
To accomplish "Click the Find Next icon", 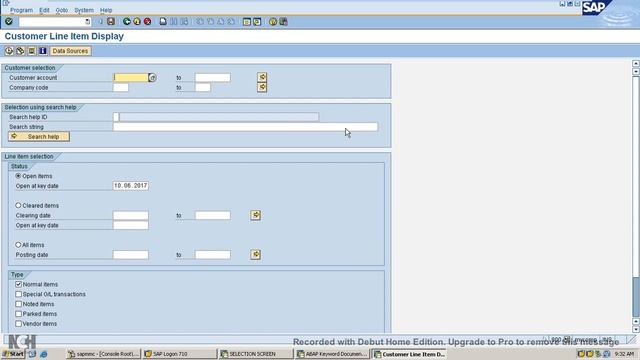I will [x=184, y=21].
